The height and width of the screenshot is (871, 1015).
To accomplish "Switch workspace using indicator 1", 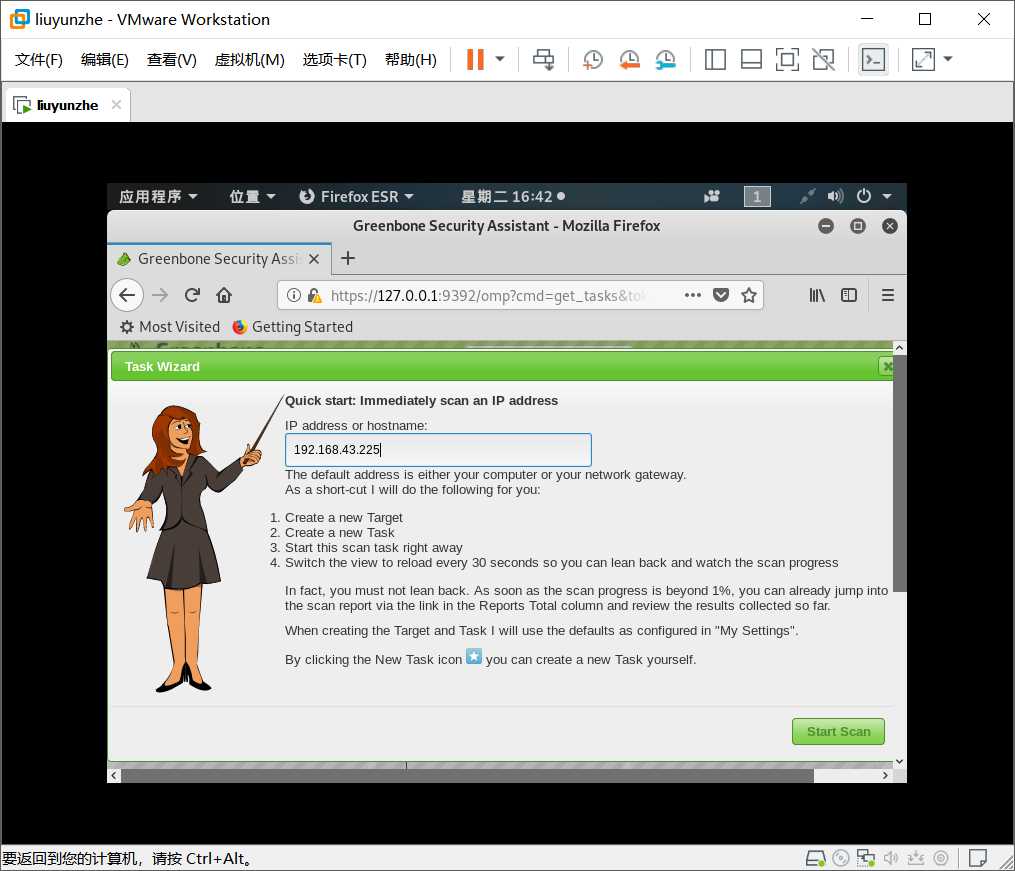I will point(757,197).
